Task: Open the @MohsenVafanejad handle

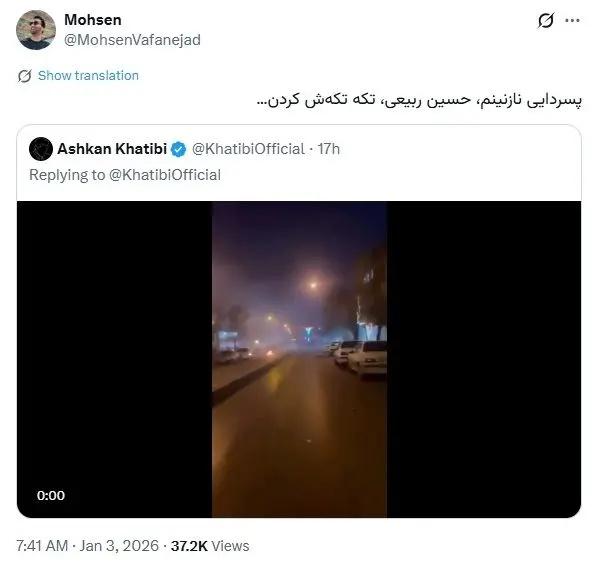Action: [132, 40]
